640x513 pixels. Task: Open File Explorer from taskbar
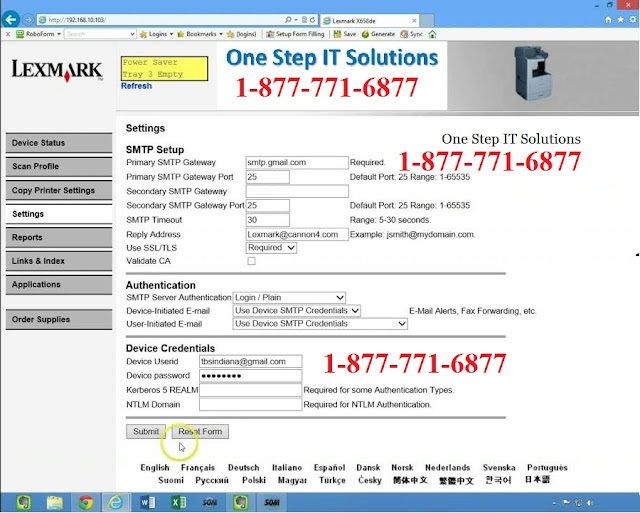(x=55, y=502)
